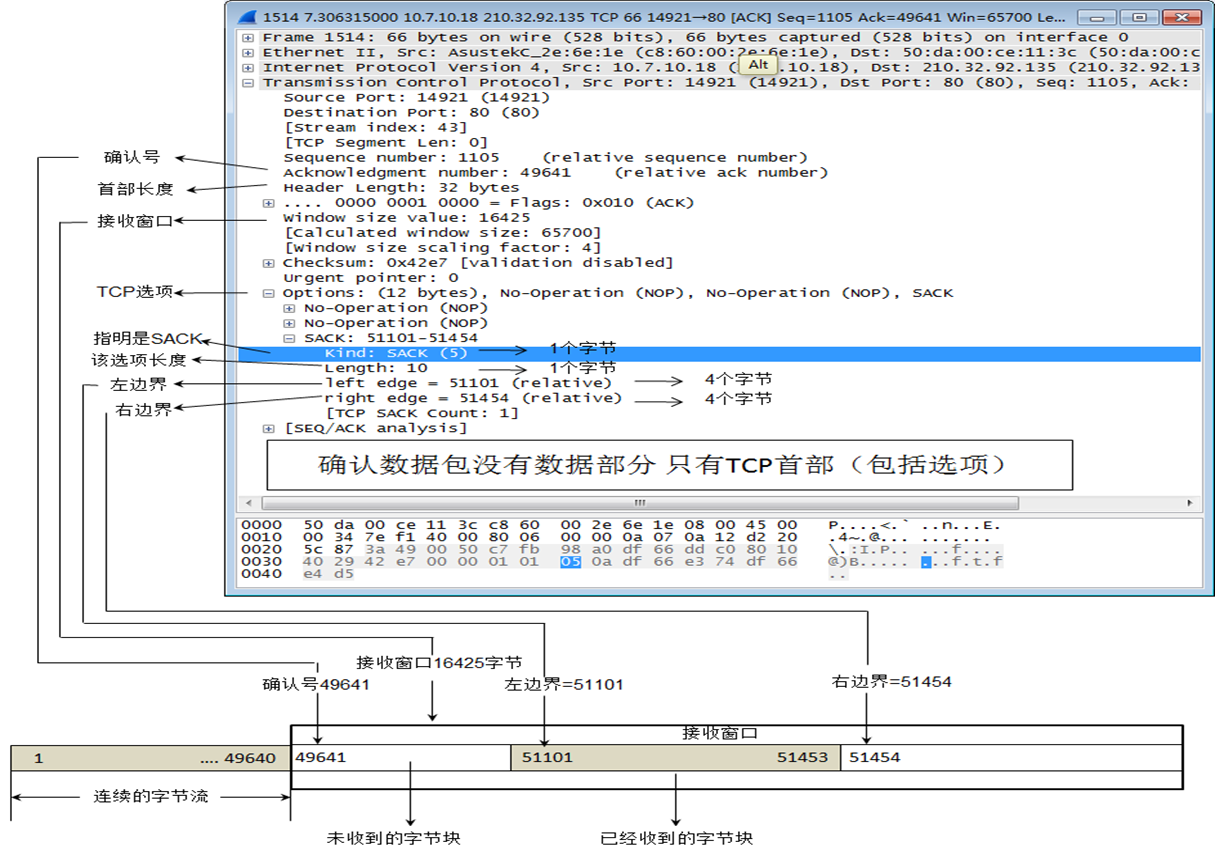The image size is (1215, 855).
Task: Collapse the Options: (12 bytes) node
Action: pyautogui.click(x=268, y=293)
